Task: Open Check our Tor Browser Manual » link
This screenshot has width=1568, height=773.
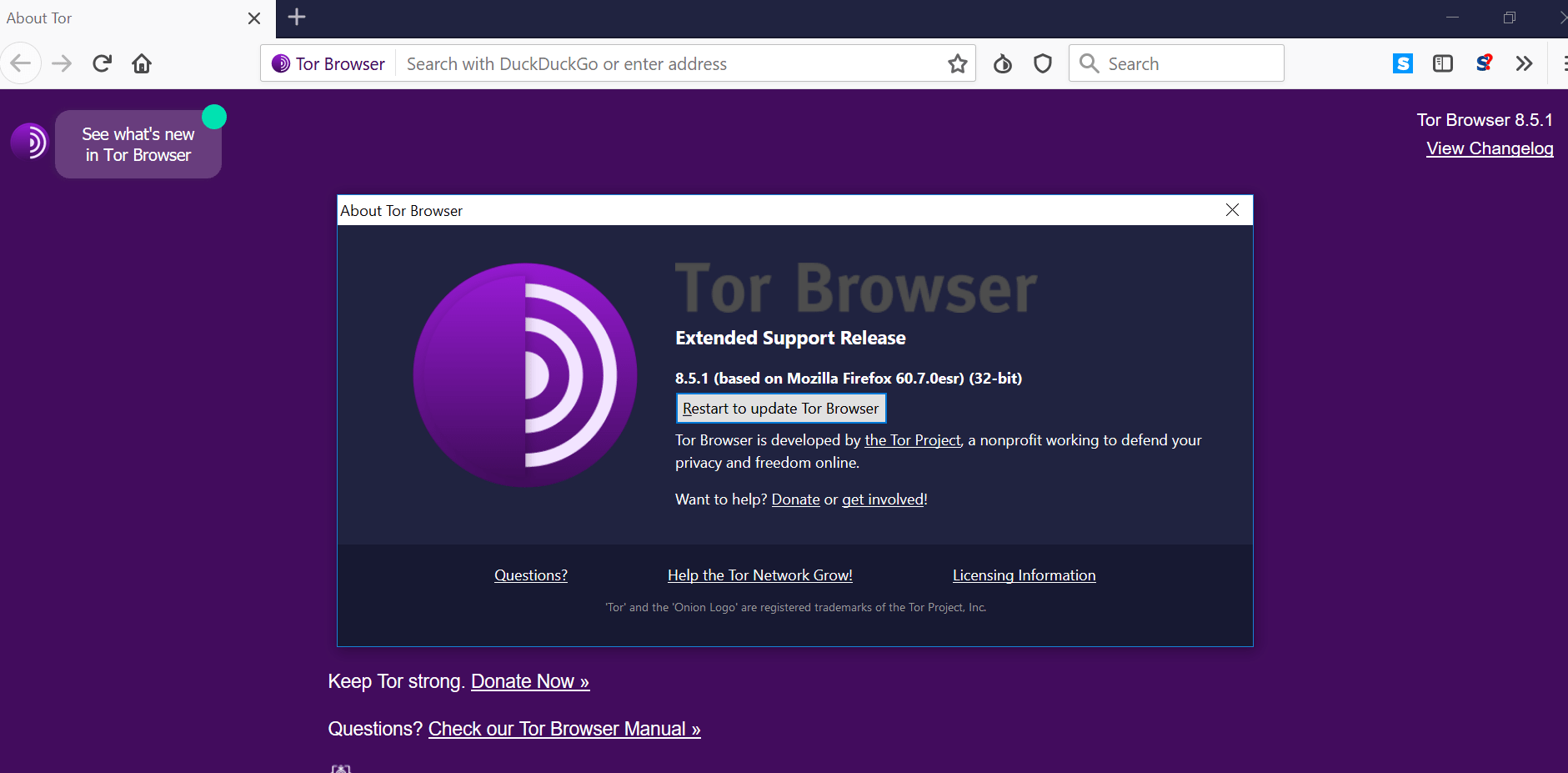Action: [564, 729]
